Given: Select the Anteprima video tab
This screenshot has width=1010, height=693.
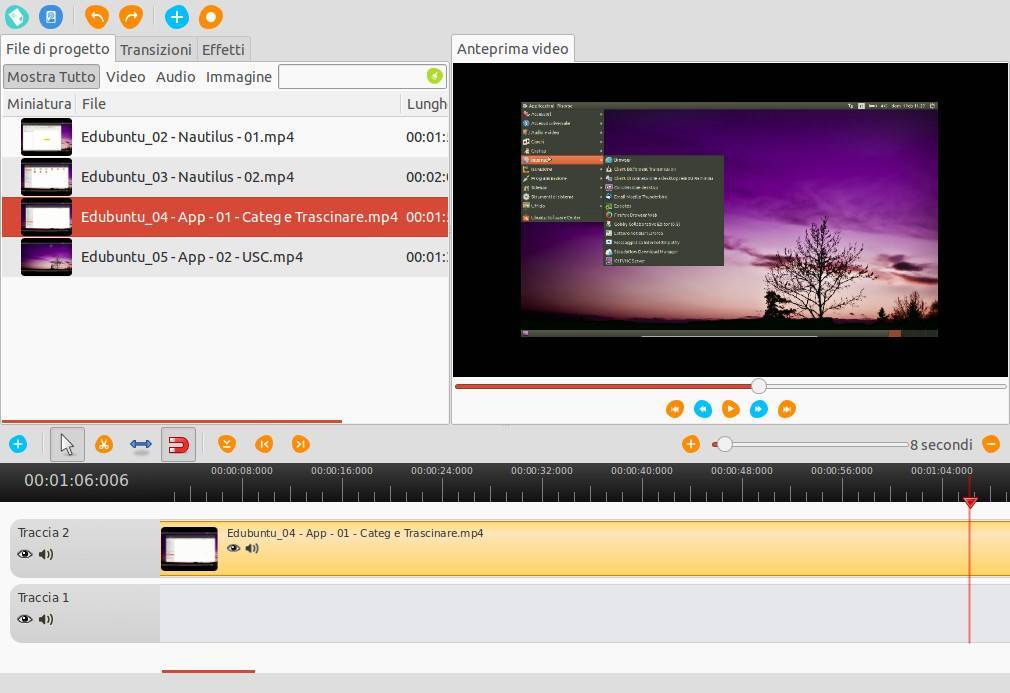Looking at the screenshot, I should tap(513, 49).
